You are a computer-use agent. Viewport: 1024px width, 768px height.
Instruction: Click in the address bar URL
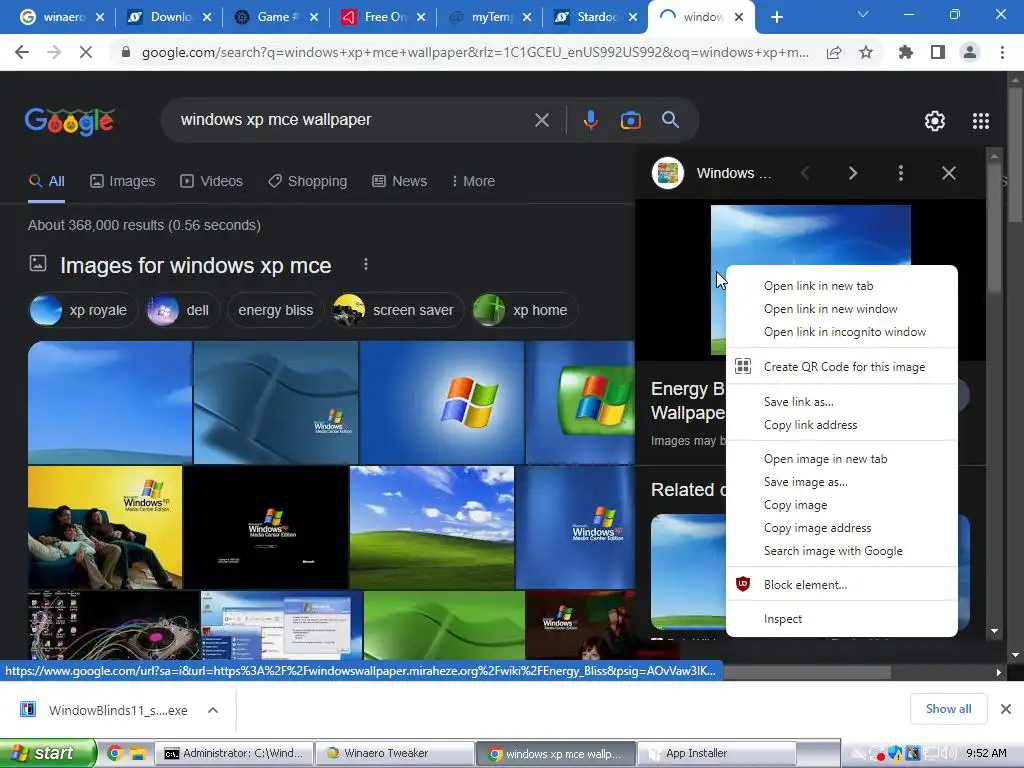[475, 52]
